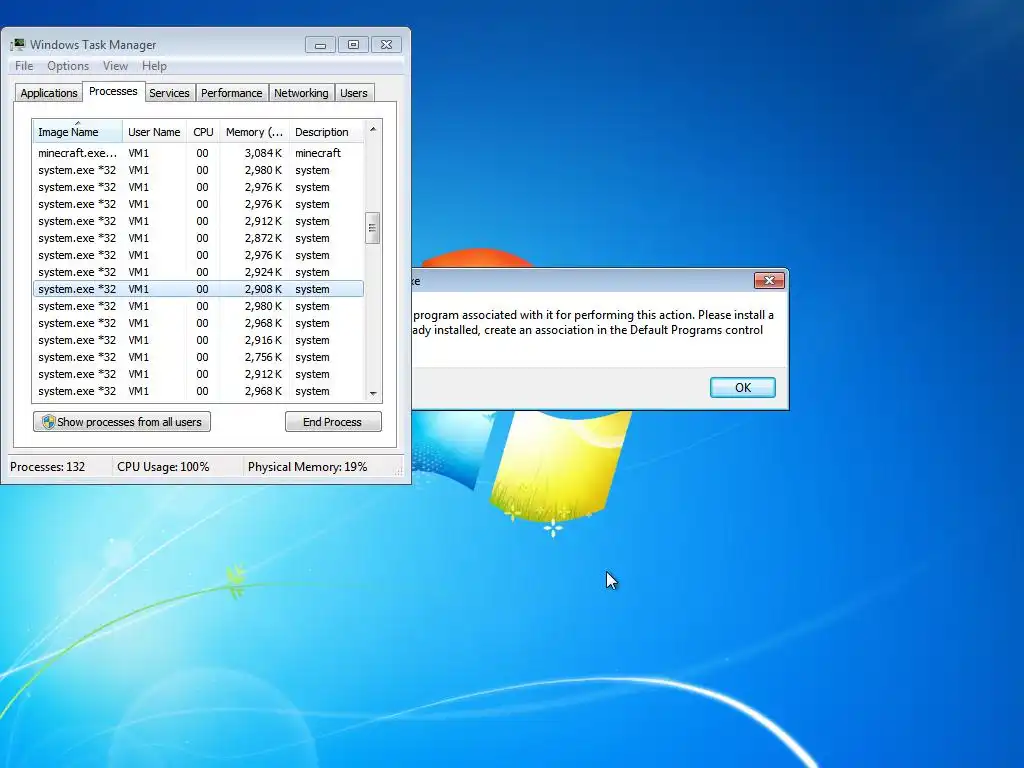Switch to the Applications tab
Image resolution: width=1024 pixels, height=768 pixels.
[48, 93]
